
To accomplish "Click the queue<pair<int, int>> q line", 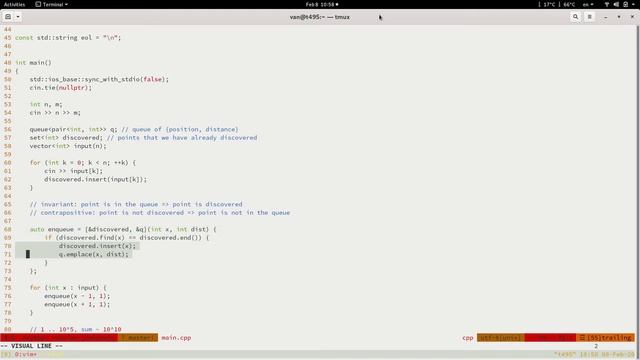I will (134, 129).
